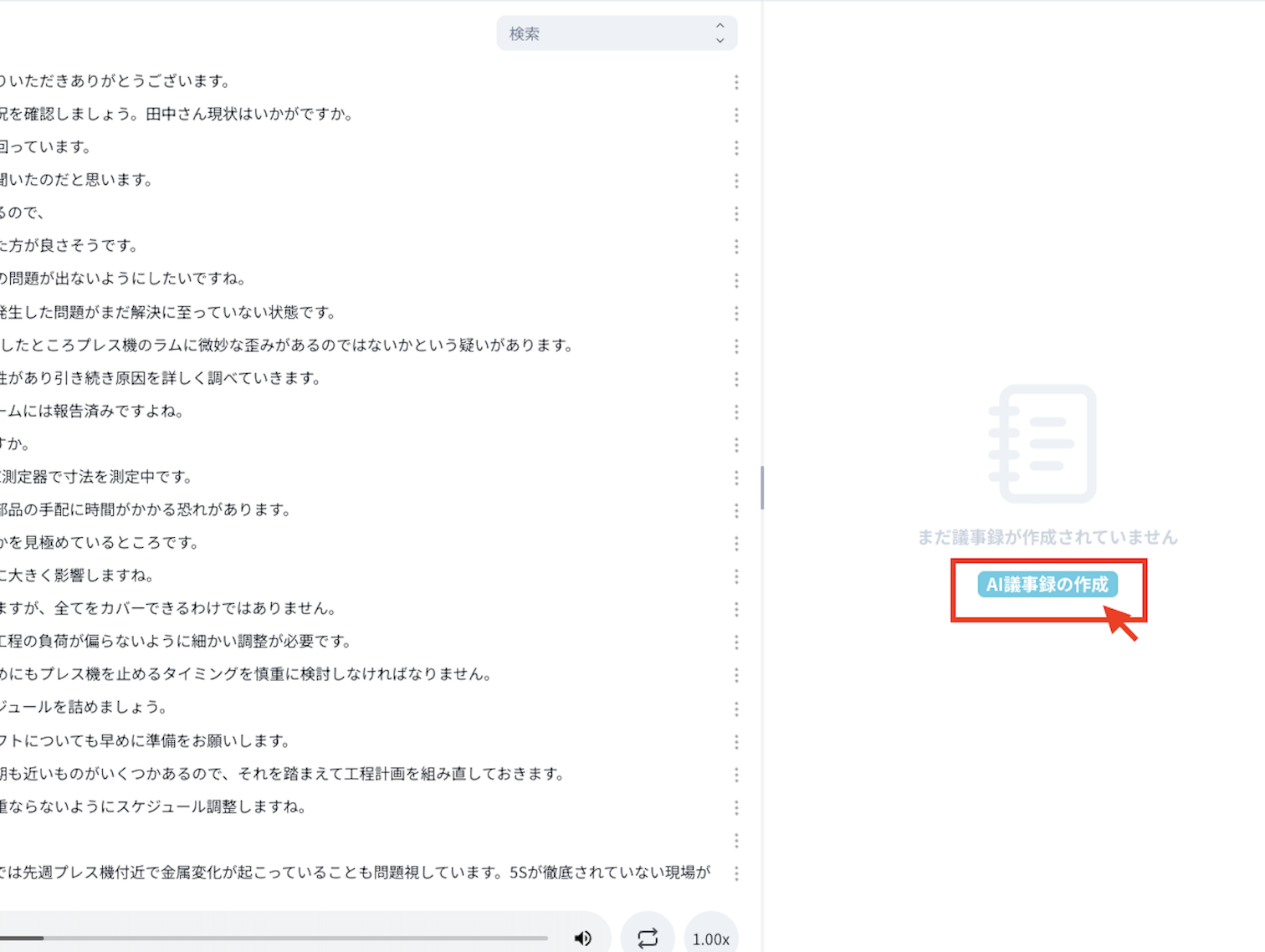
Task: Click the audio playback progress bar
Action: tap(276, 939)
